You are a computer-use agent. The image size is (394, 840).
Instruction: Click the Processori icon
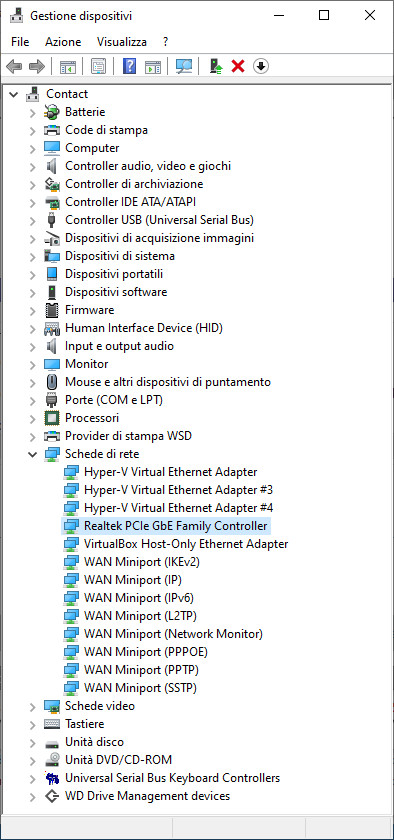click(x=52, y=418)
